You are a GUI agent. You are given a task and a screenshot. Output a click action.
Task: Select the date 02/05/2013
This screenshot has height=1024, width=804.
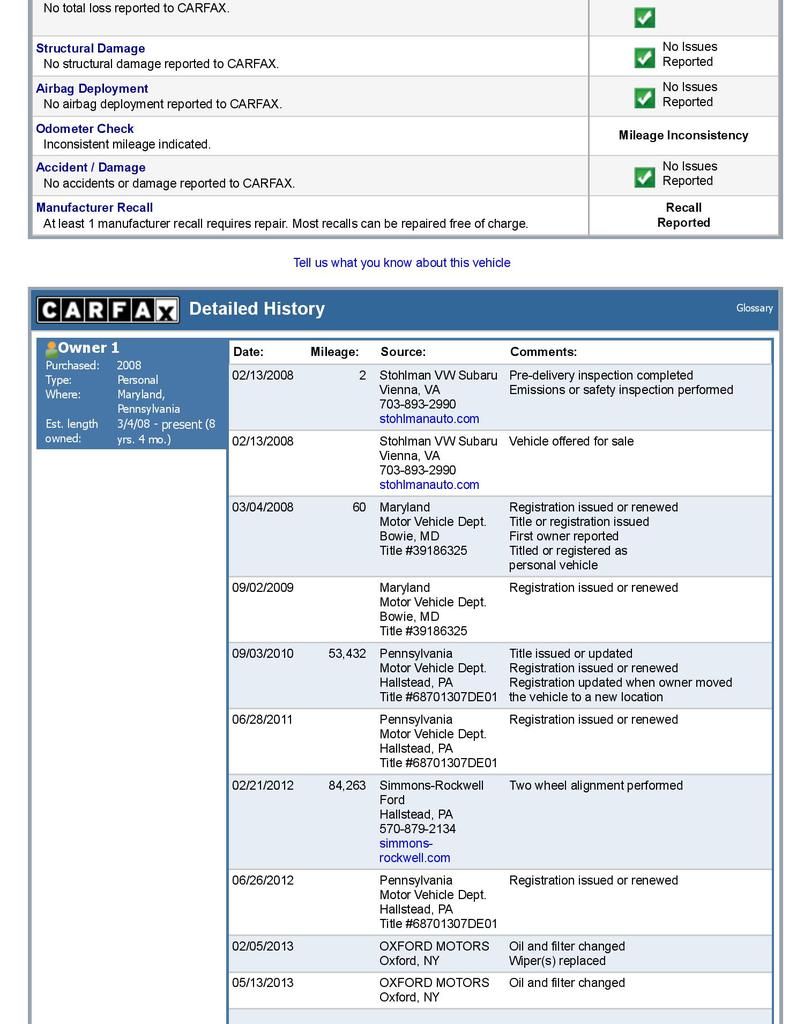[263, 946]
